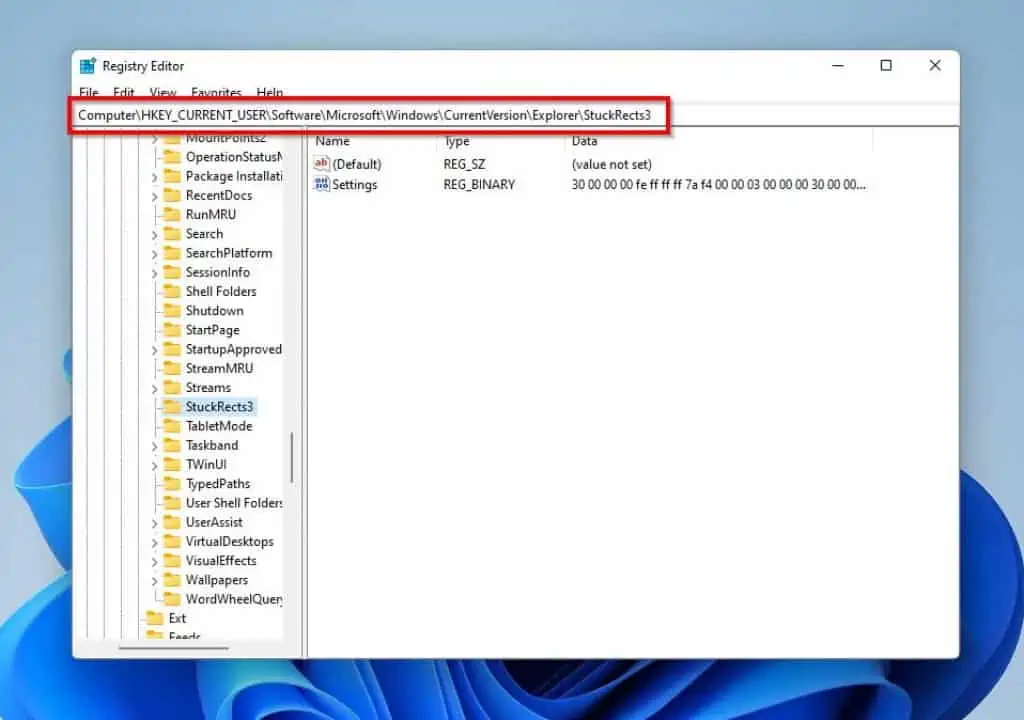Image resolution: width=1024 pixels, height=720 pixels.
Task: Open the View menu
Action: coord(163,92)
